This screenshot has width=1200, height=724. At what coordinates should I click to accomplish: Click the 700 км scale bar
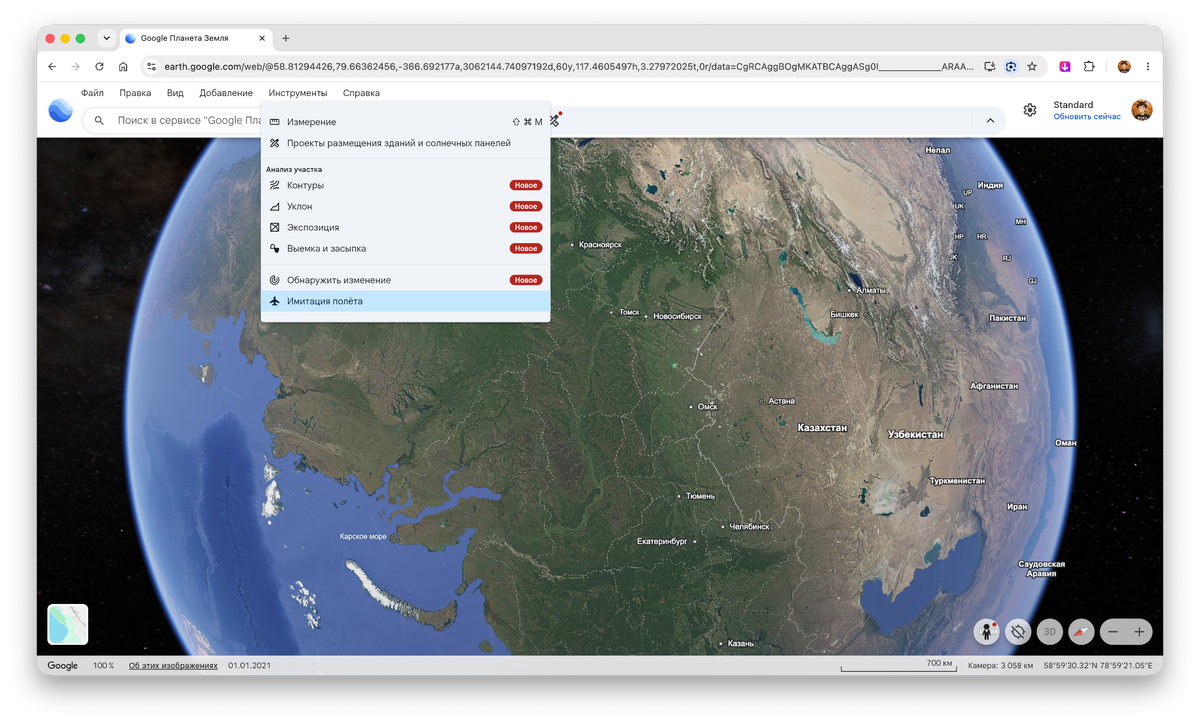point(897,666)
